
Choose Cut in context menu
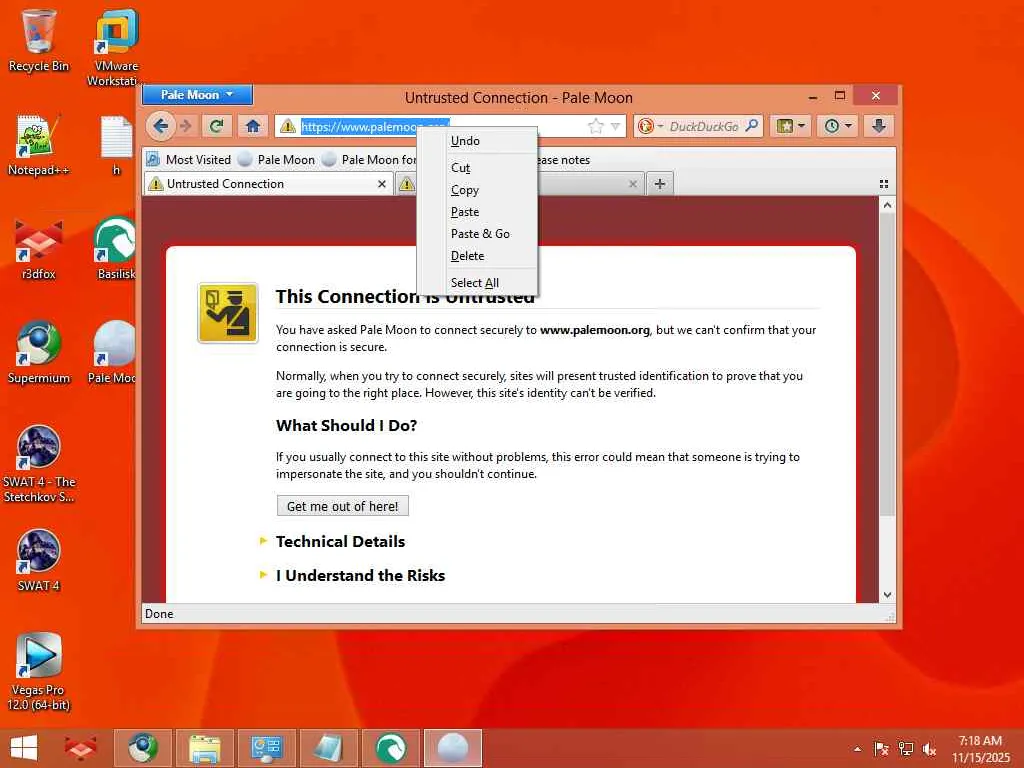477,168
